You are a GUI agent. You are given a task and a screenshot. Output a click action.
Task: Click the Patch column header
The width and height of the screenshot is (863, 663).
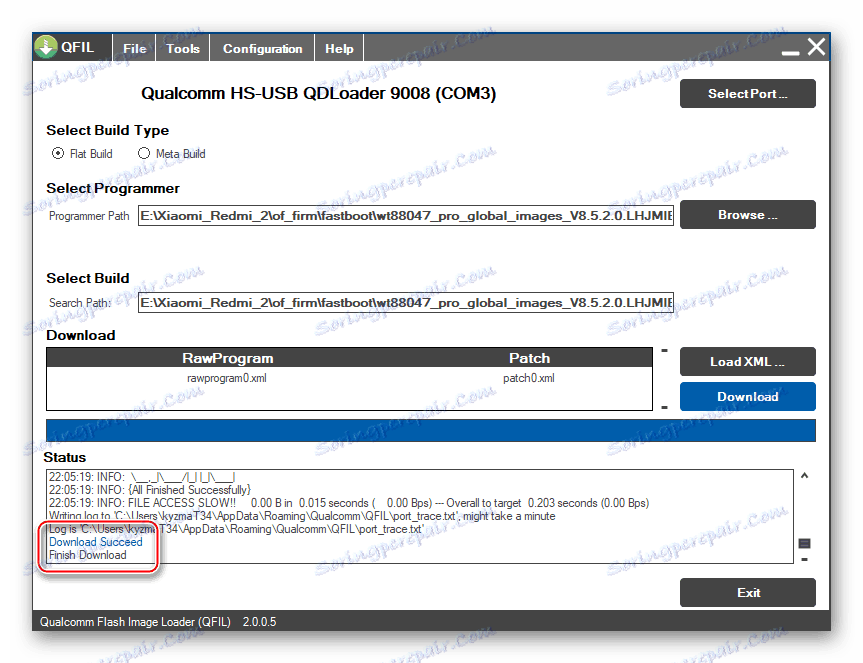click(x=529, y=358)
